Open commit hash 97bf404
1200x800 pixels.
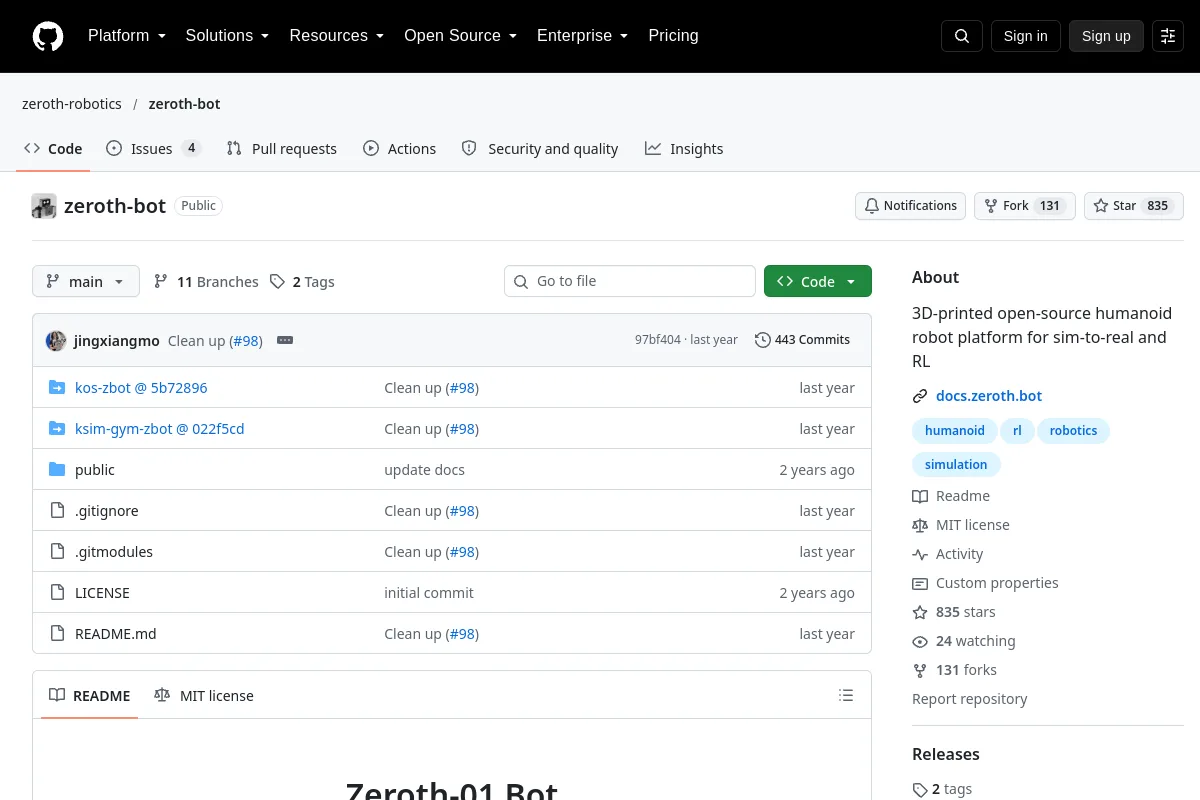657,340
